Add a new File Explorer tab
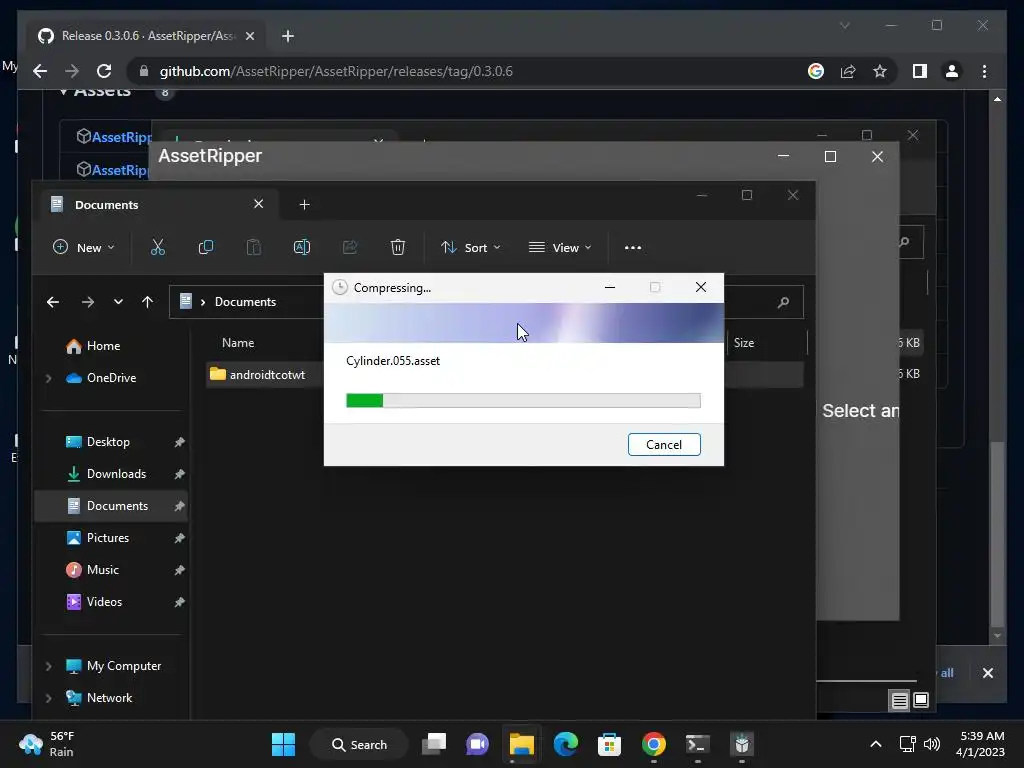This screenshot has width=1024, height=768. point(304,204)
